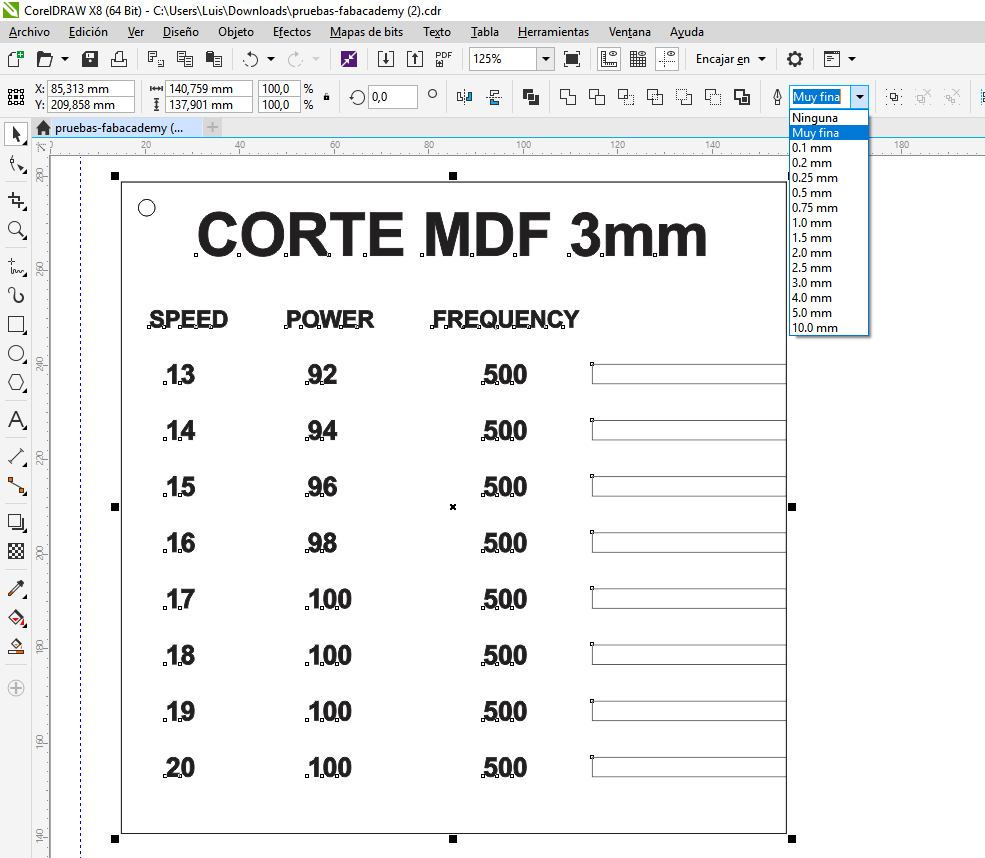The height and width of the screenshot is (858, 985).
Task: Create a new document
Action: (x=16, y=59)
